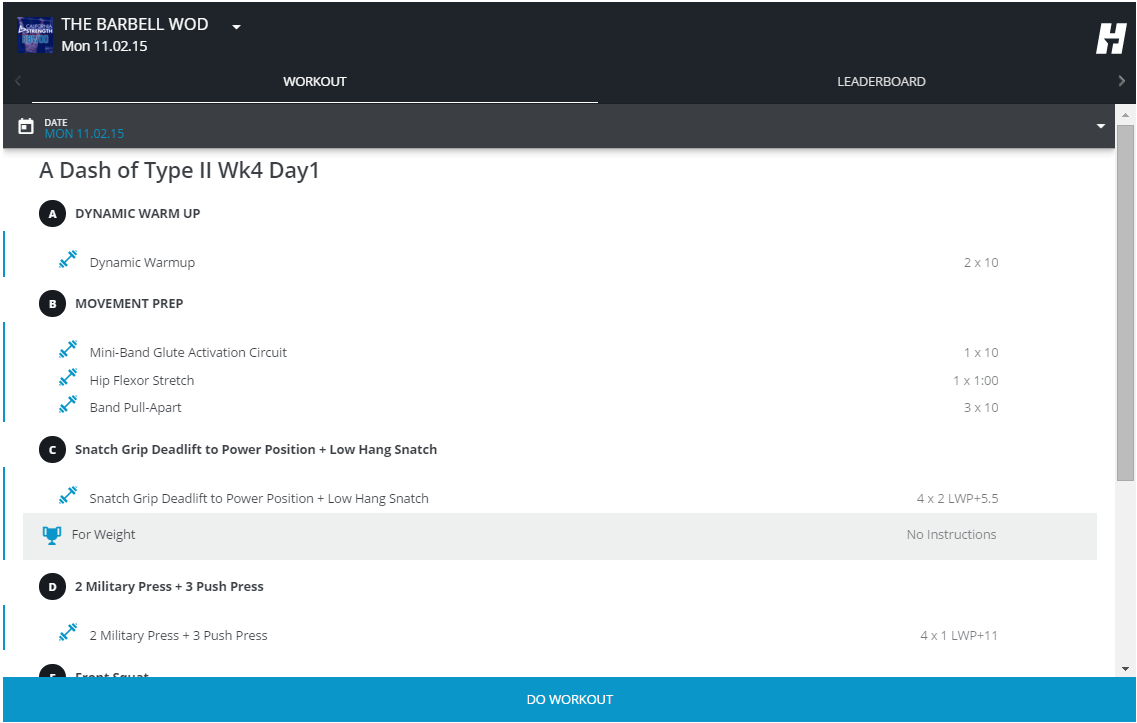Click the TrainHeroic H logo icon
The width and height of the screenshot is (1137, 723).
click(x=1110, y=38)
